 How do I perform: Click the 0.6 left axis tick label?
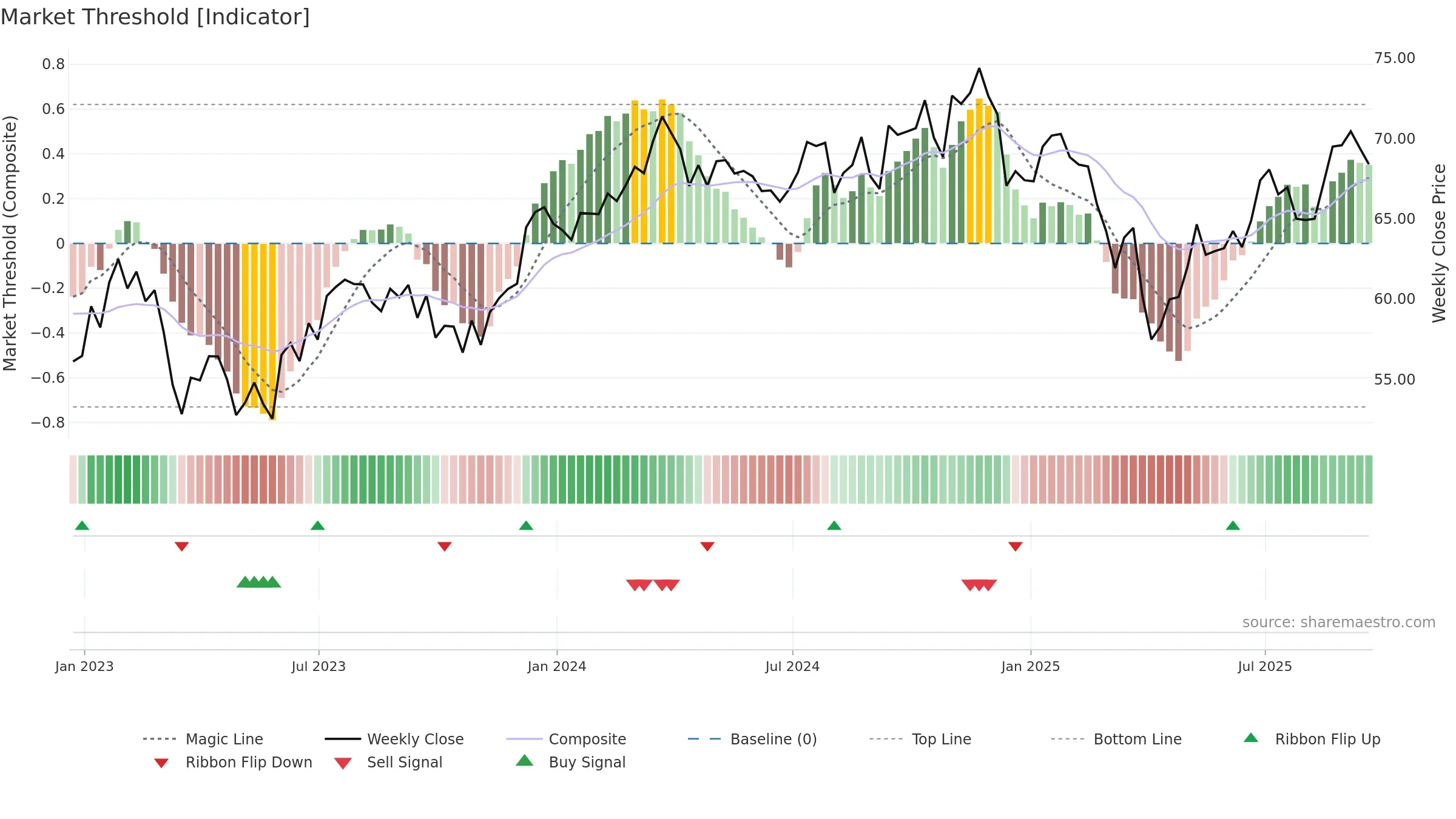[53, 109]
